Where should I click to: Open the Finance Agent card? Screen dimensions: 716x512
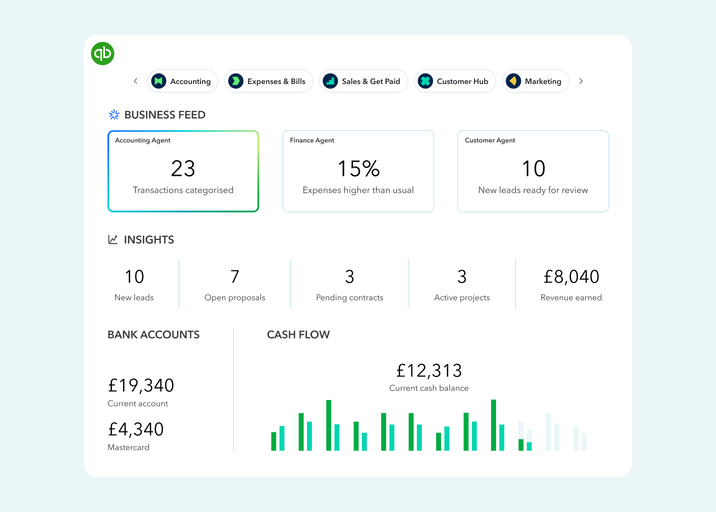pos(358,171)
